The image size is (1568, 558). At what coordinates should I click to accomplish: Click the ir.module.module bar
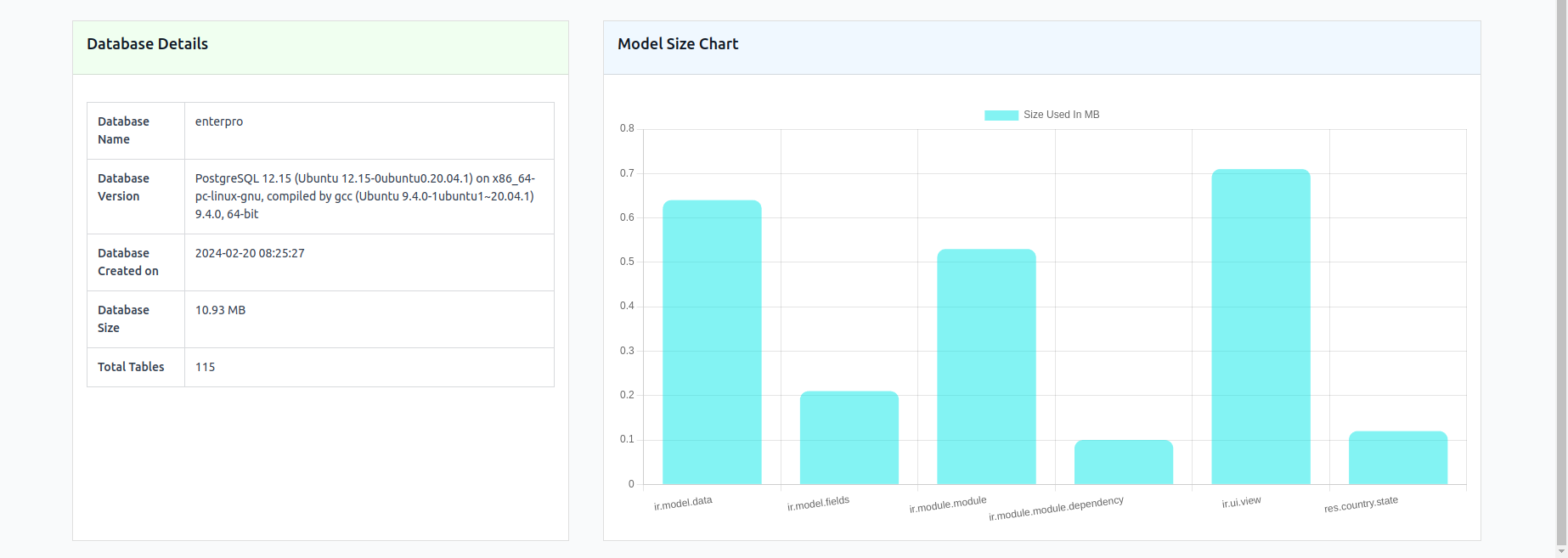[x=986, y=366]
